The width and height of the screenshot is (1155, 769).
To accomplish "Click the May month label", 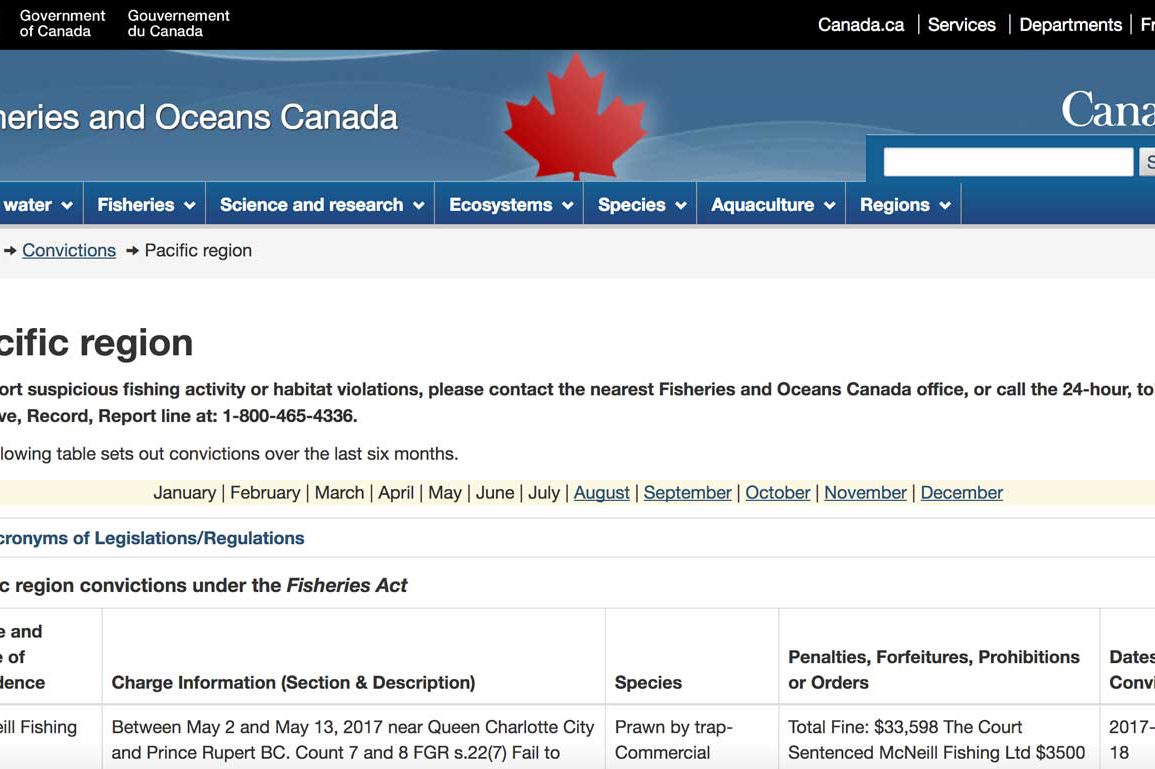I will (445, 493).
